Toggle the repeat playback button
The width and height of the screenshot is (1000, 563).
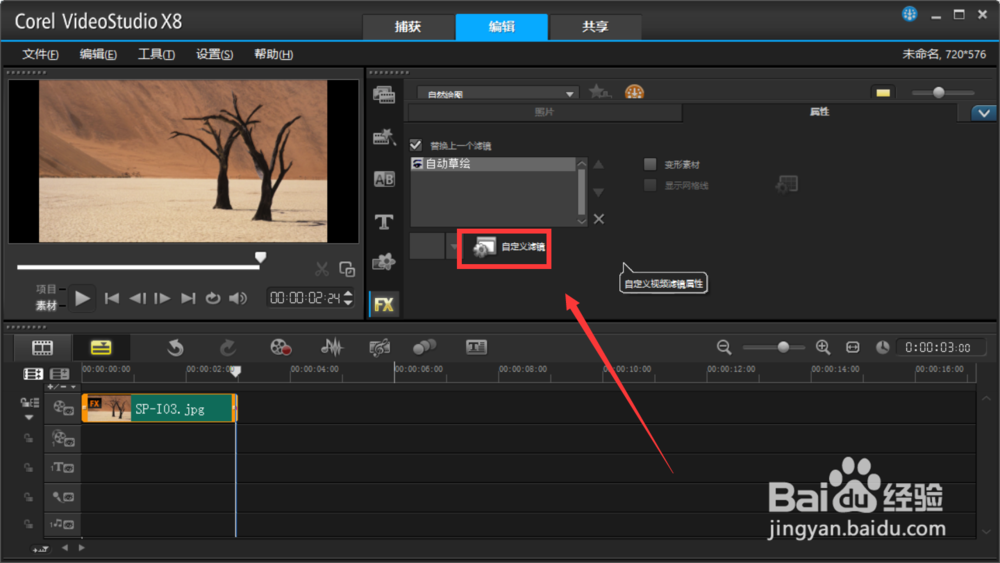pyautogui.click(x=212, y=298)
